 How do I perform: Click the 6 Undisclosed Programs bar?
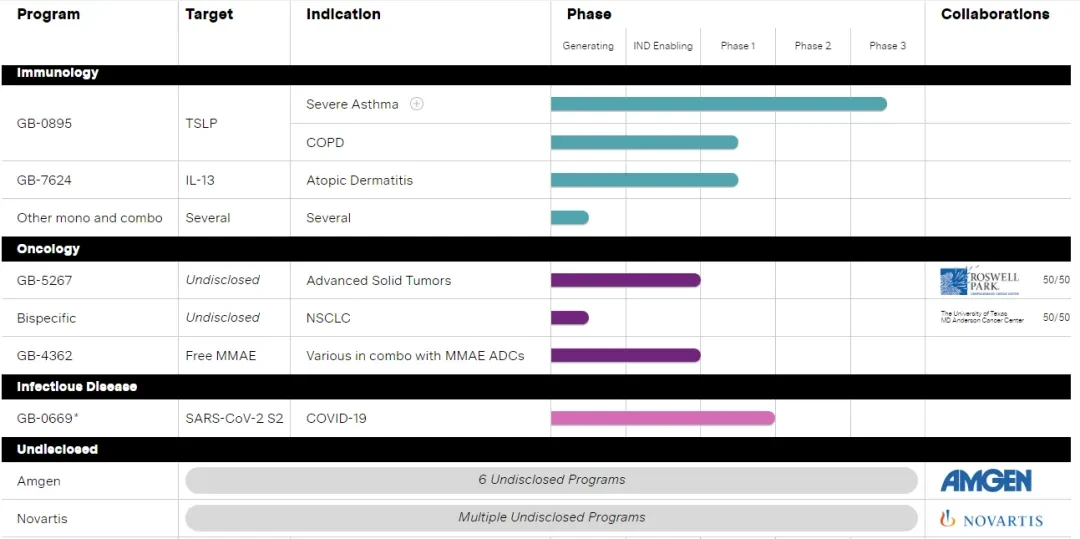551,480
